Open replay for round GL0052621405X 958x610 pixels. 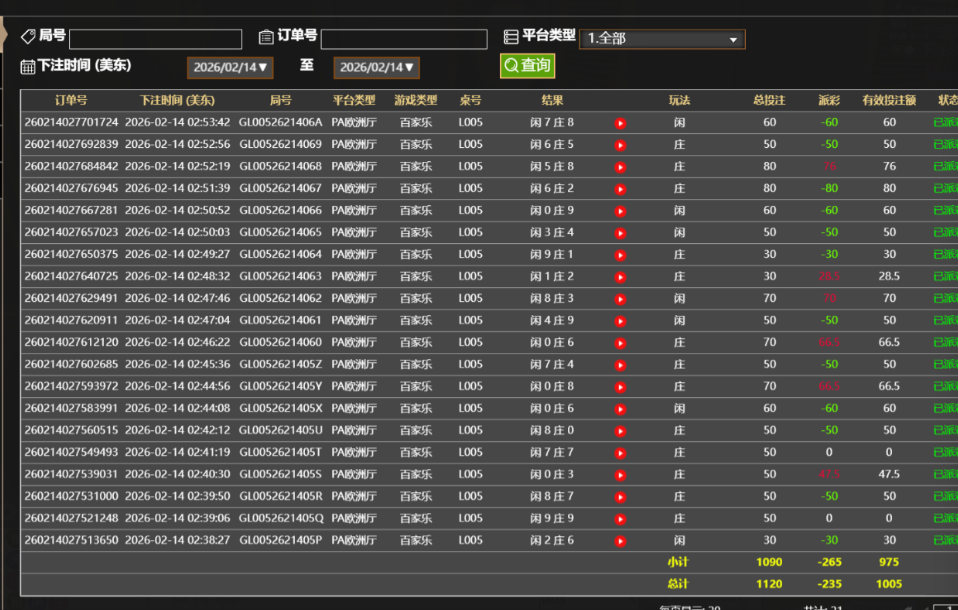point(620,409)
